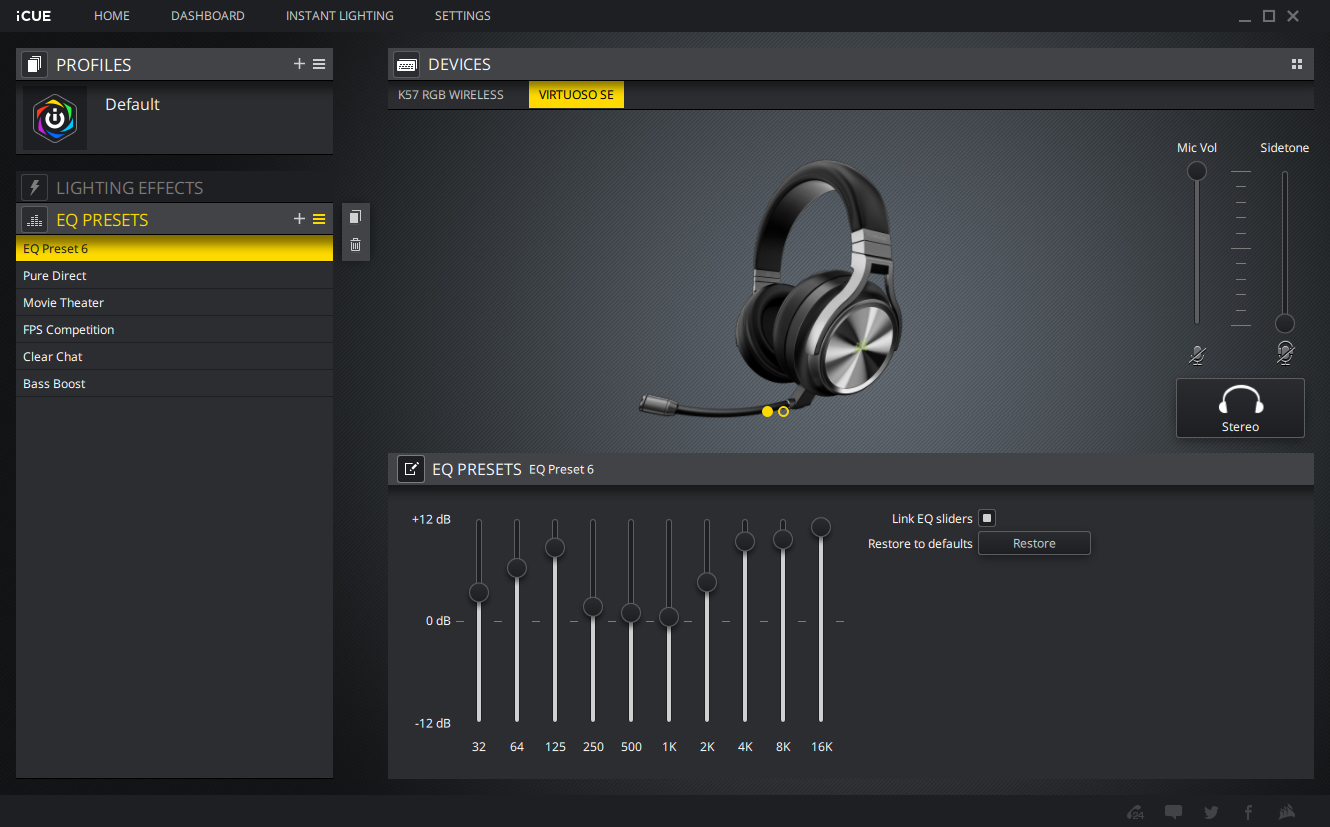Click the Default profile name
1330x827 pixels.
click(x=132, y=104)
